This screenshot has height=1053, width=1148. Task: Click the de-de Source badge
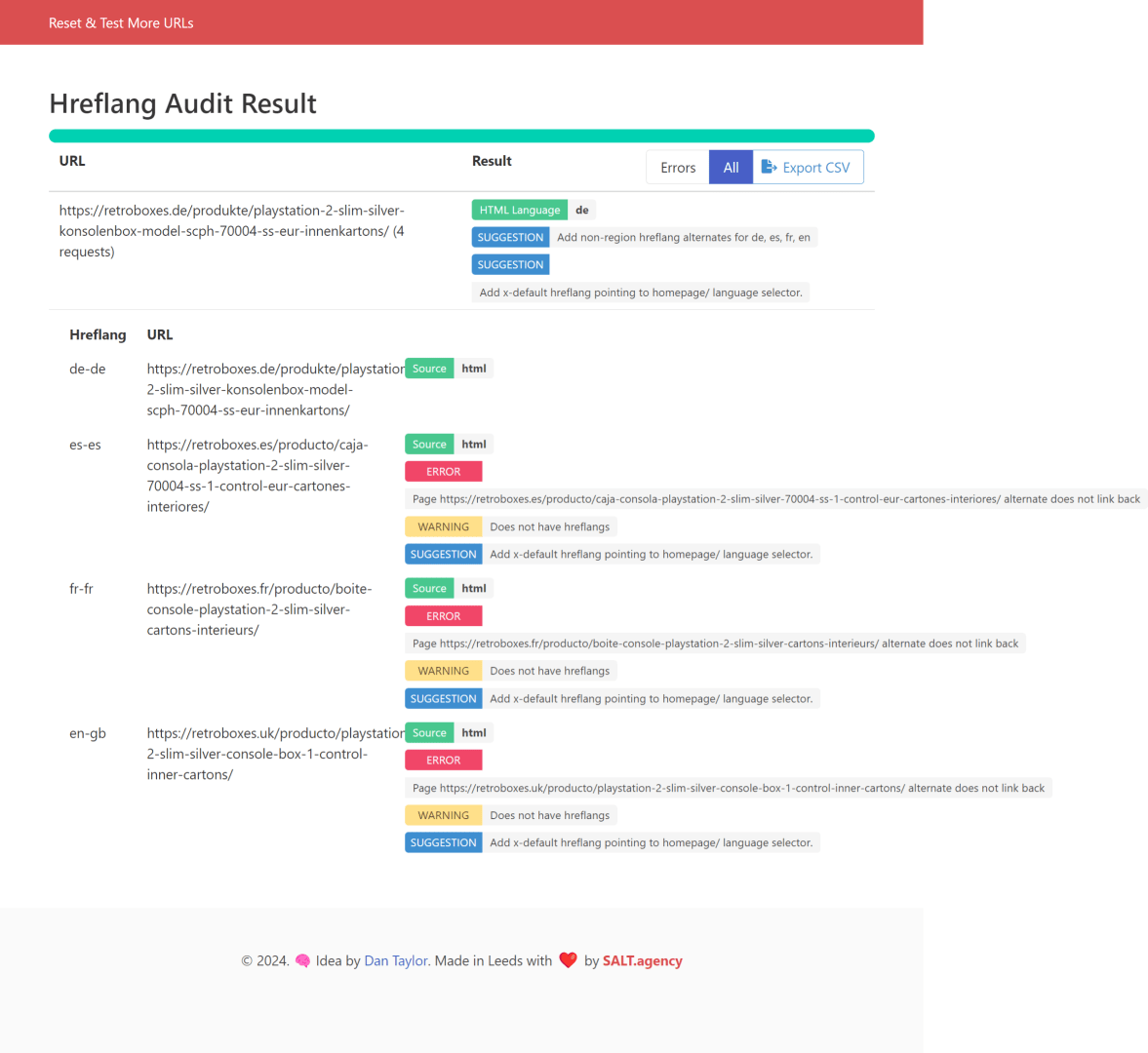[x=429, y=369]
